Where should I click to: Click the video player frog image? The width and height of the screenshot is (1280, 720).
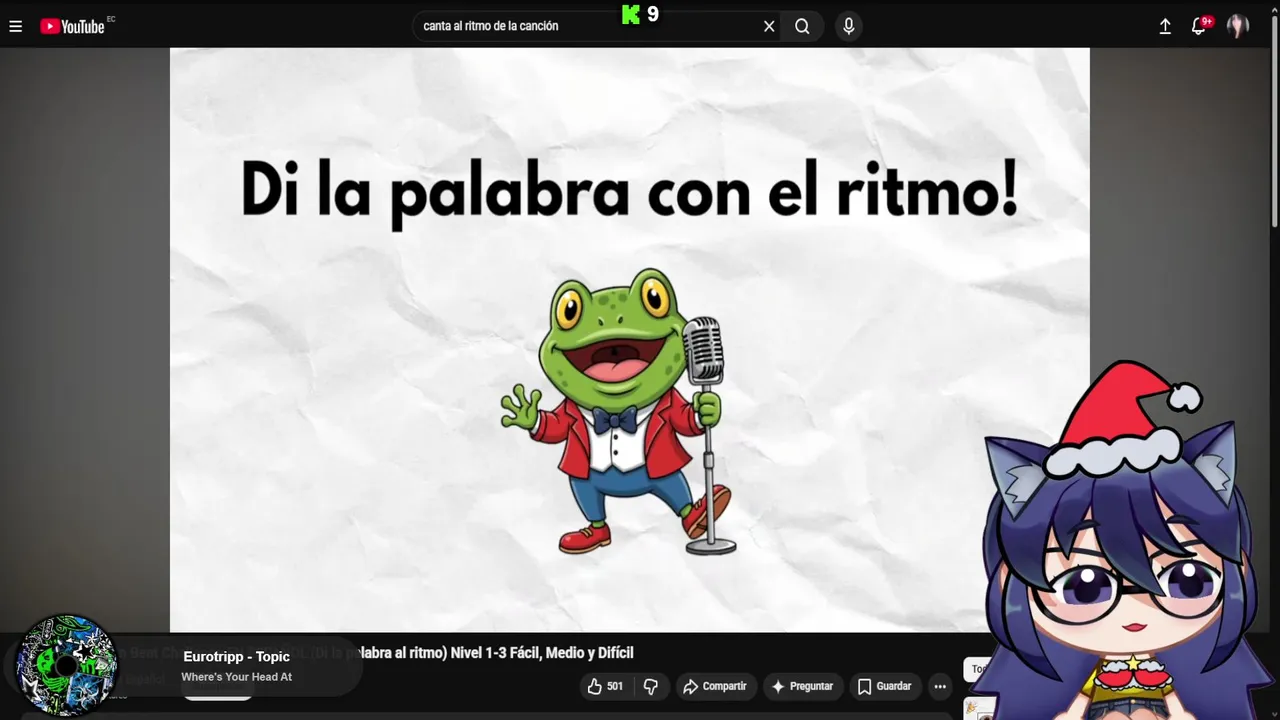tap(619, 411)
